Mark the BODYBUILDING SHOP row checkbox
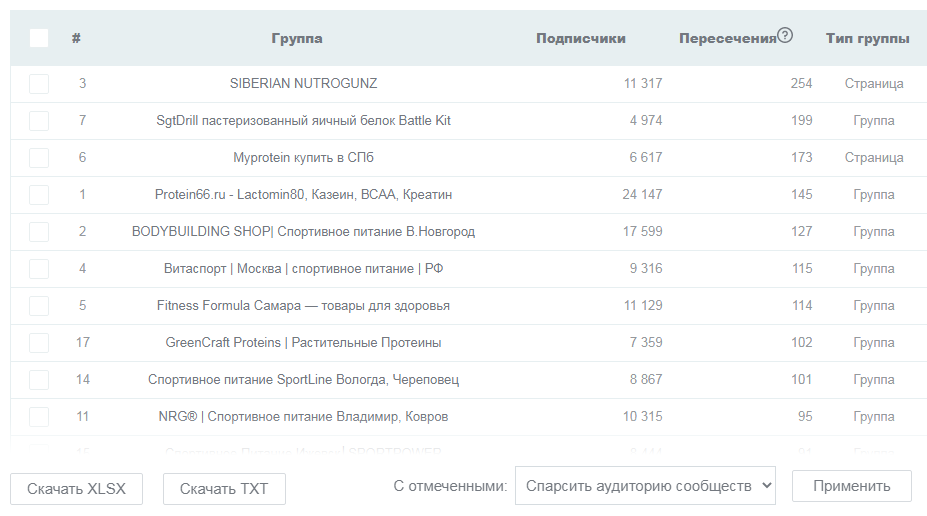The height and width of the screenshot is (516, 927). tap(39, 232)
